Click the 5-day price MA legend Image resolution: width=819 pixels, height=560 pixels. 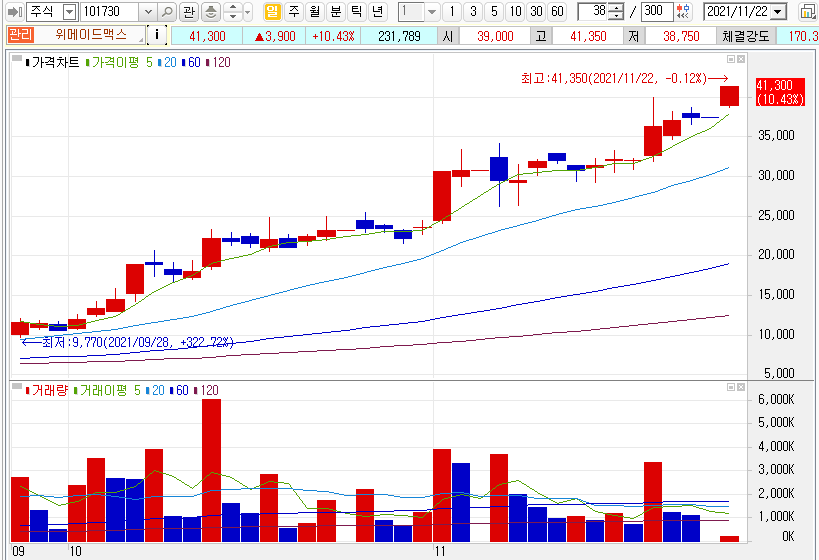point(149,62)
